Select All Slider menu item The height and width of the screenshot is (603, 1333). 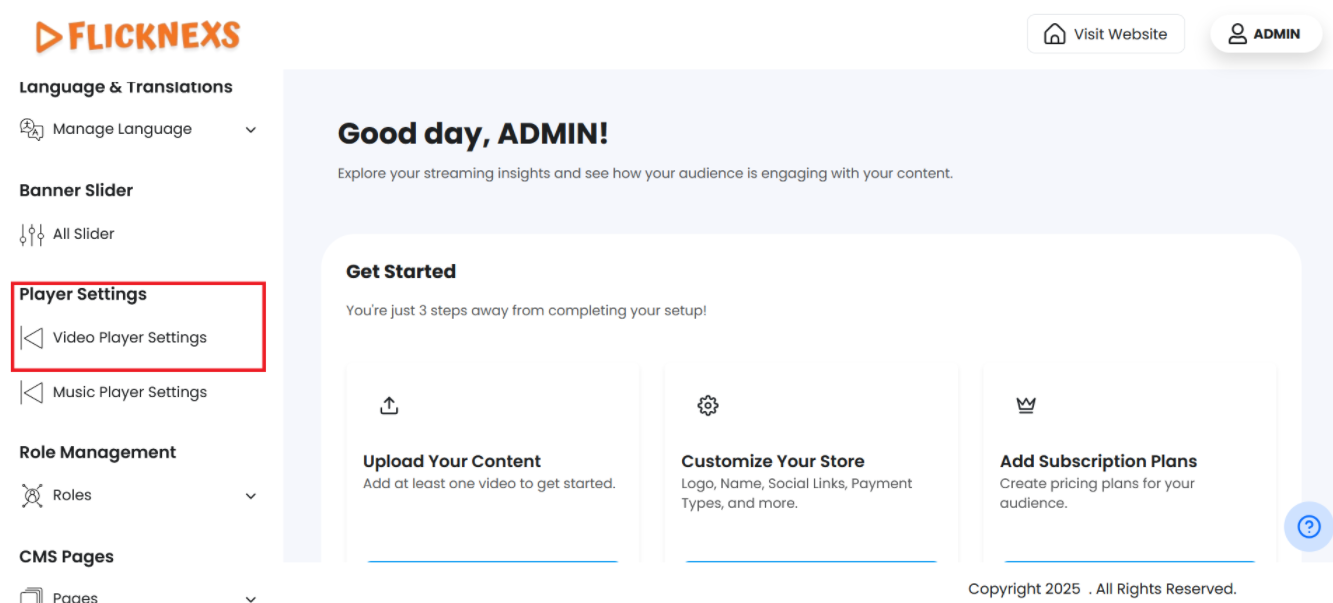tap(83, 234)
